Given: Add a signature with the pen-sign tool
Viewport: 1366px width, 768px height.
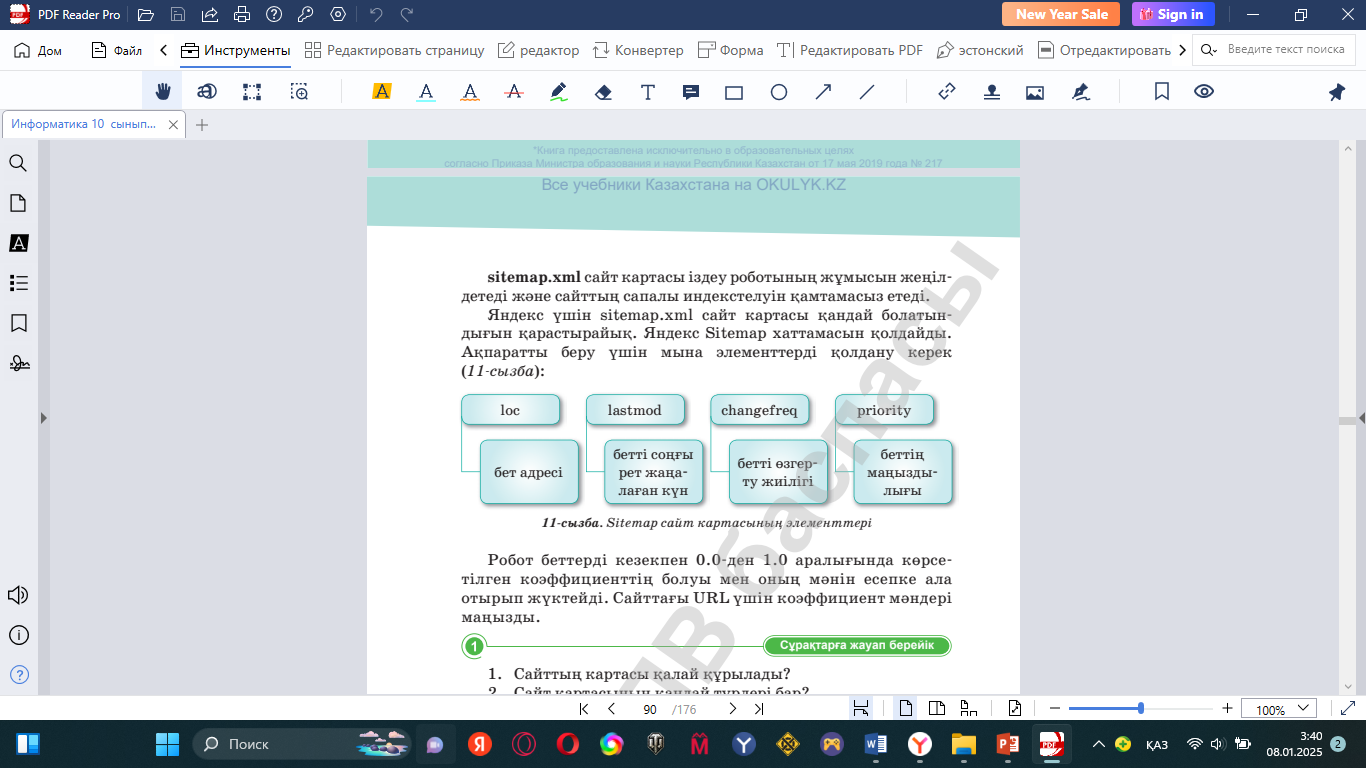Looking at the screenshot, I should [1080, 92].
